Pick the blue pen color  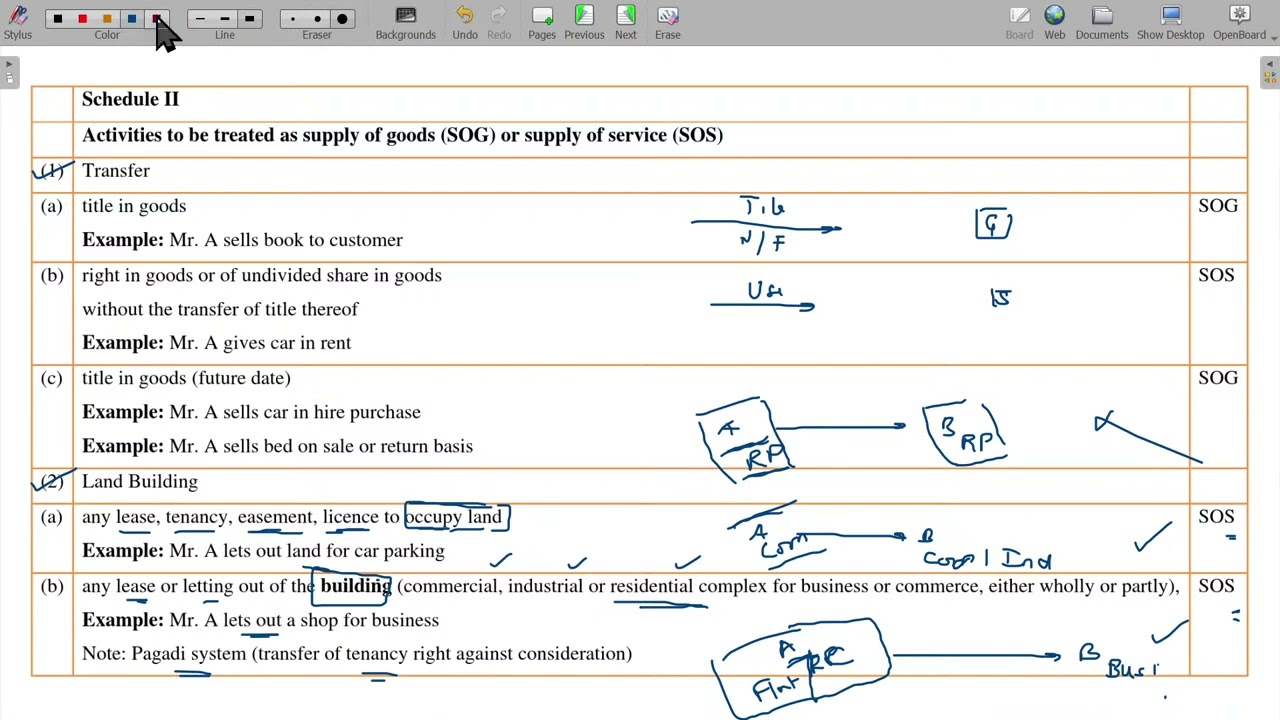(x=131, y=18)
